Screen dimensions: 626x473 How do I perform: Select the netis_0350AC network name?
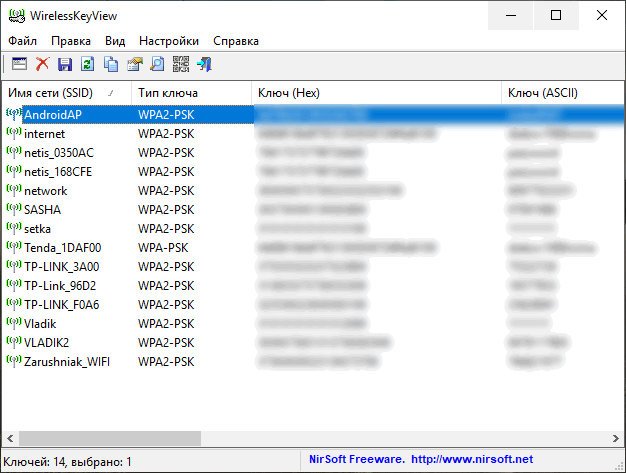(x=59, y=152)
